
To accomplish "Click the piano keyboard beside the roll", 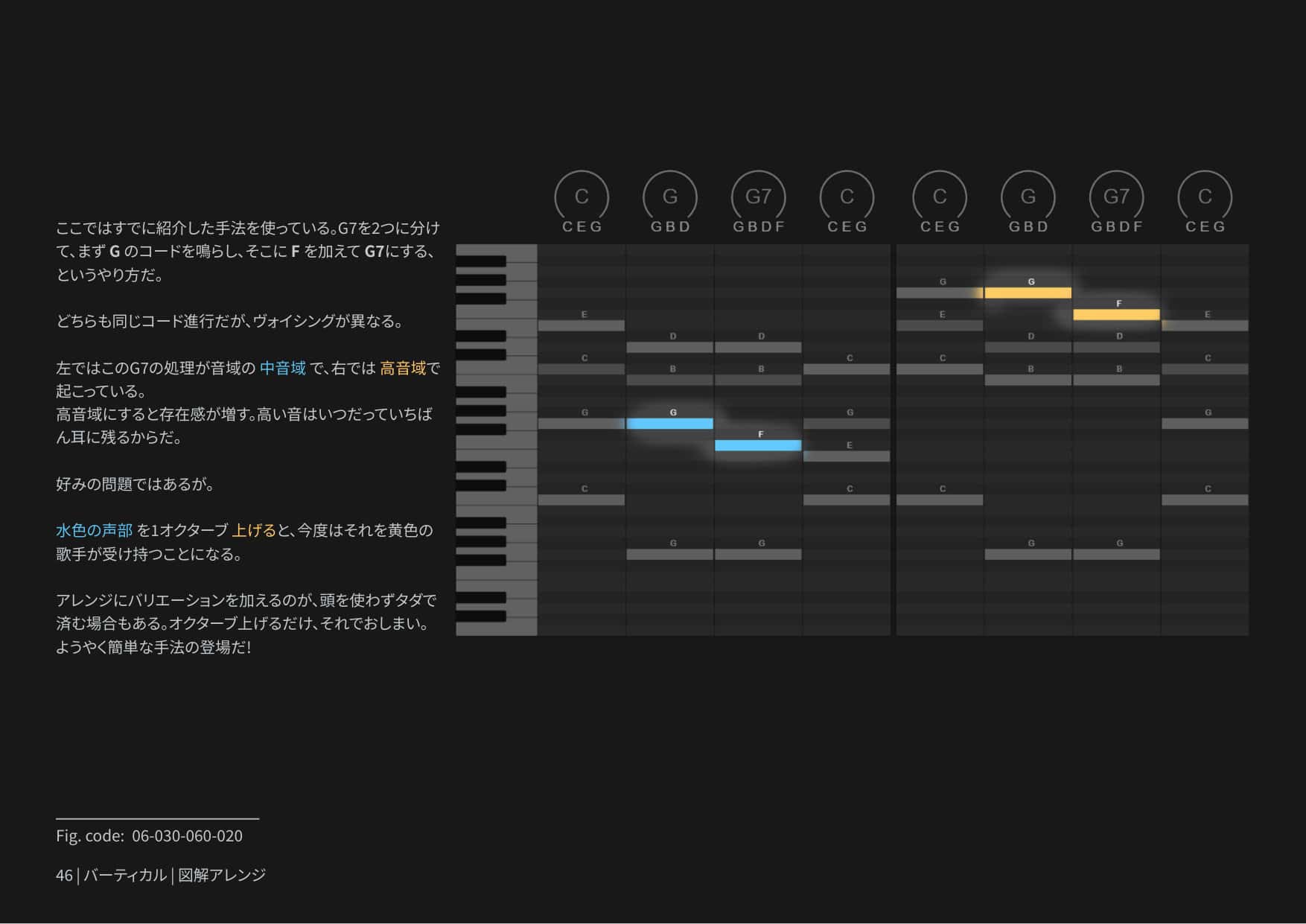I will 496,439.
